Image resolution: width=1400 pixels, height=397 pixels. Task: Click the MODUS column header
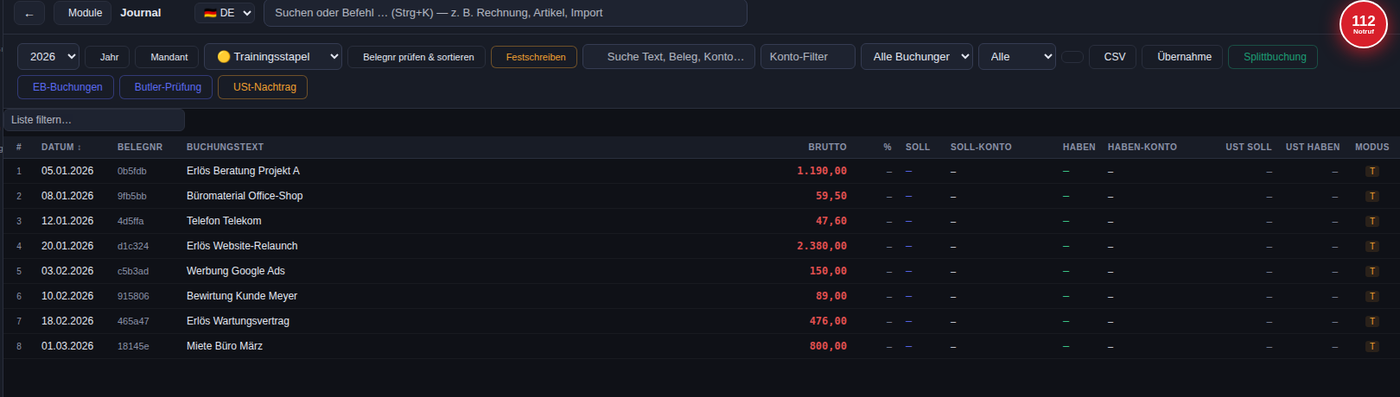click(1372, 147)
